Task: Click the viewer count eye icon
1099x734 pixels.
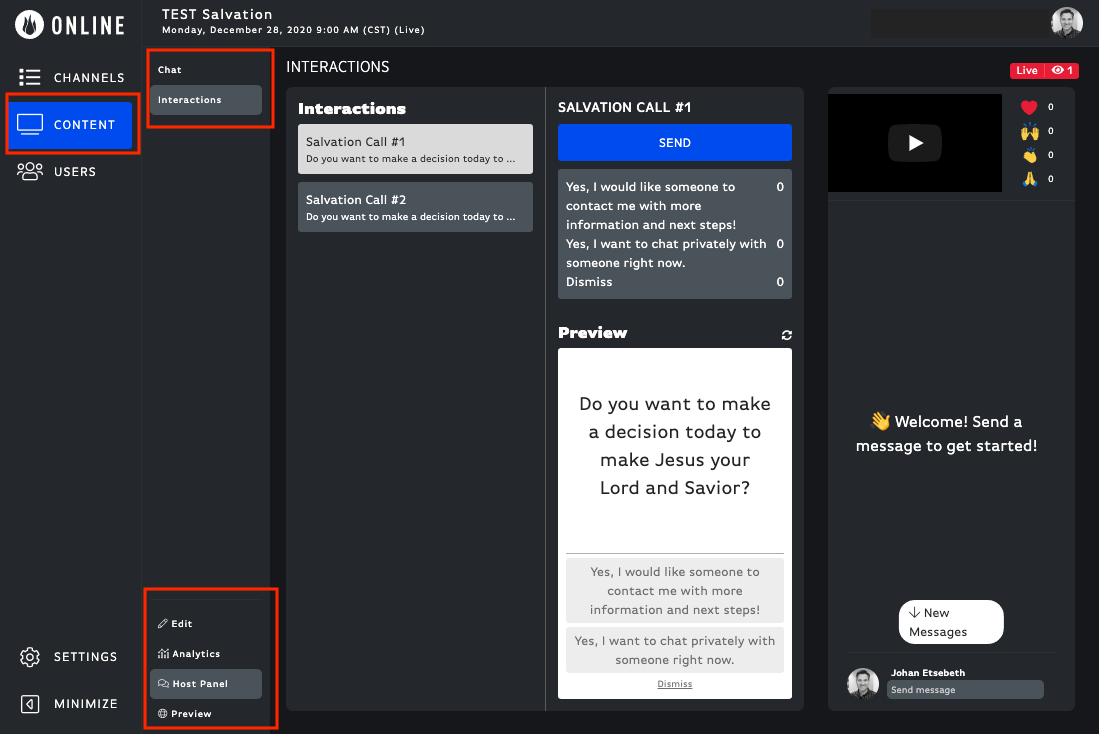Action: click(x=1058, y=70)
